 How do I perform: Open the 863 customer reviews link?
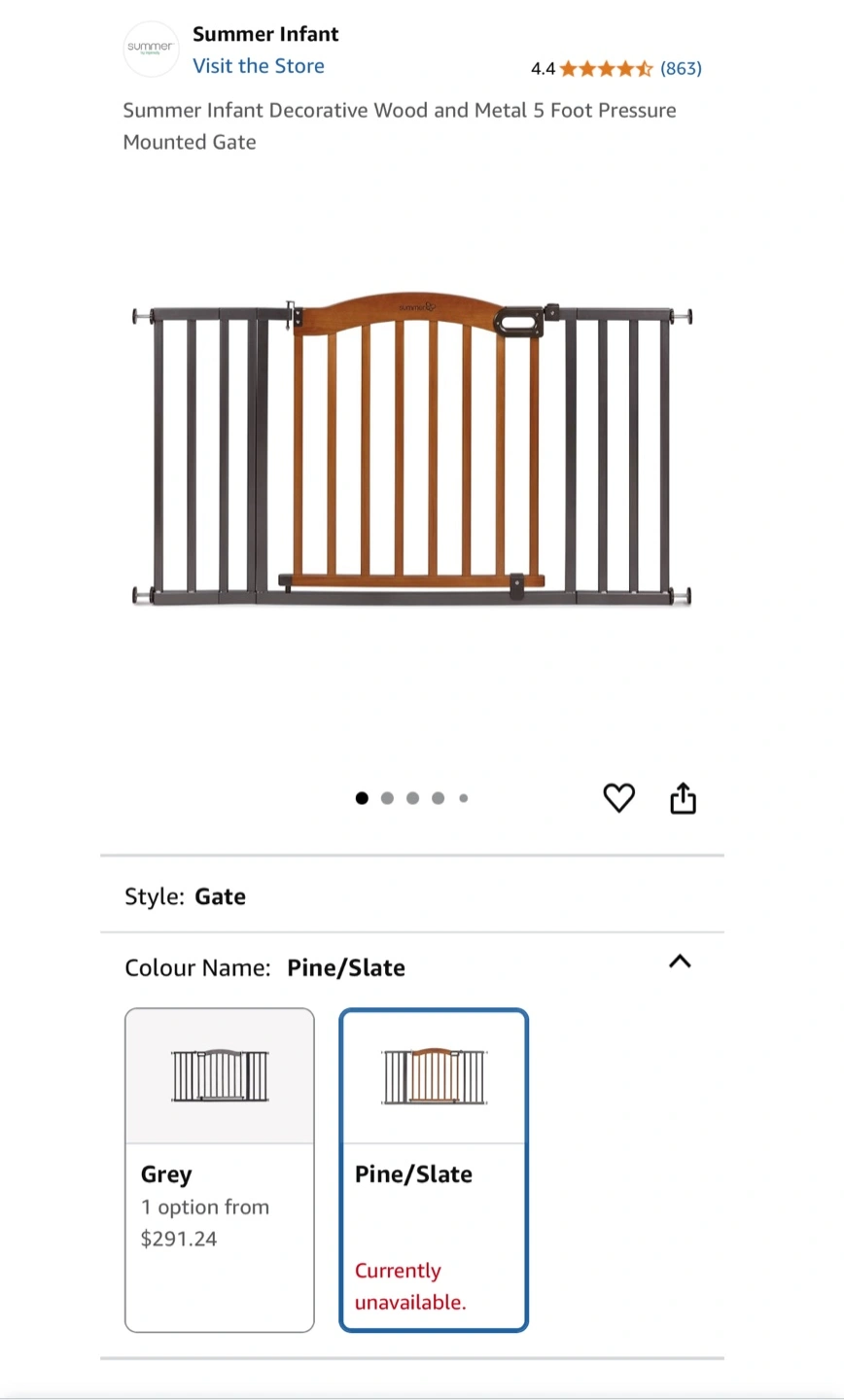tap(681, 68)
